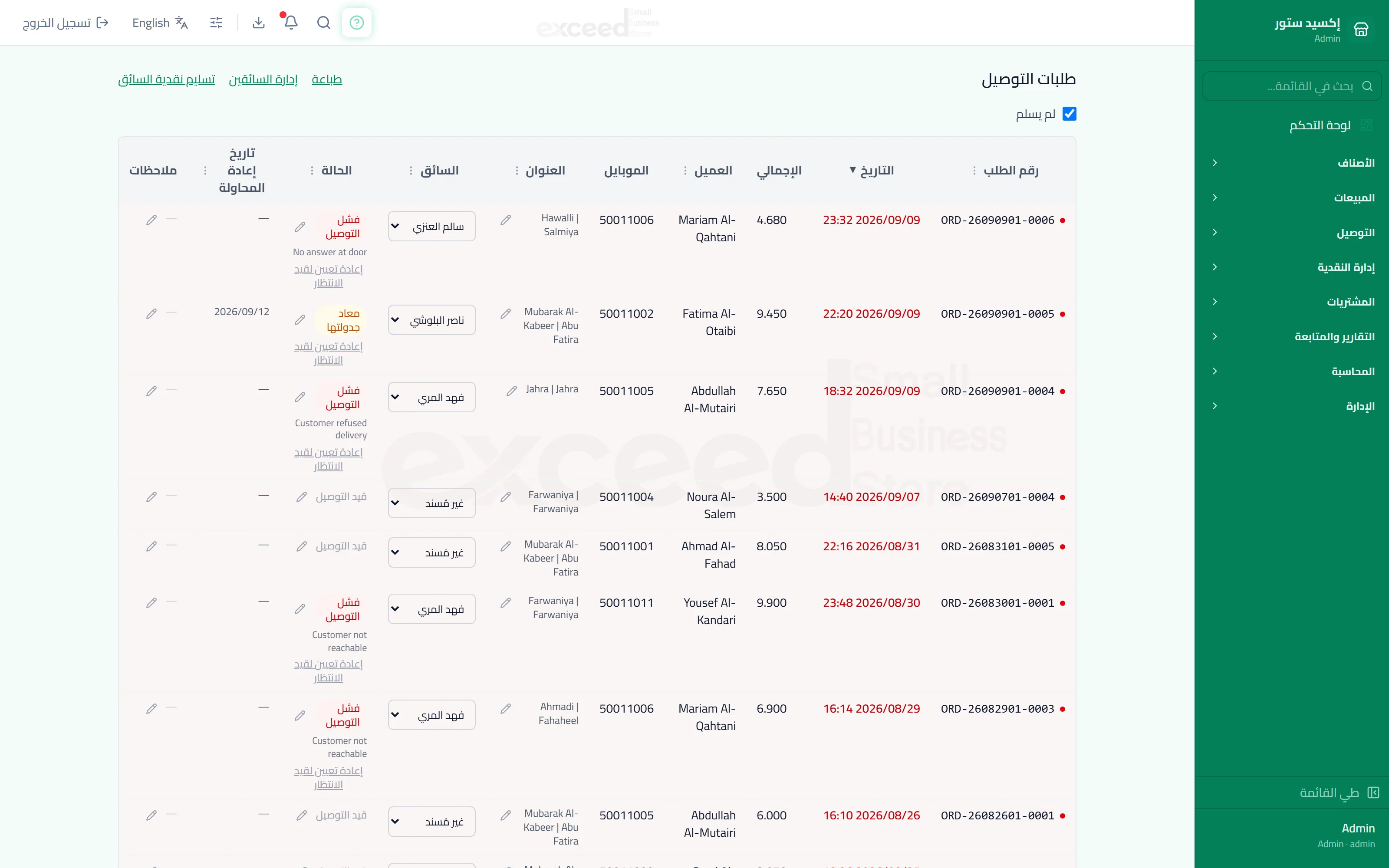Open driver dropdown showing سالم العنزي
This screenshot has width=1389, height=868.
pyautogui.click(x=431, y=226)
